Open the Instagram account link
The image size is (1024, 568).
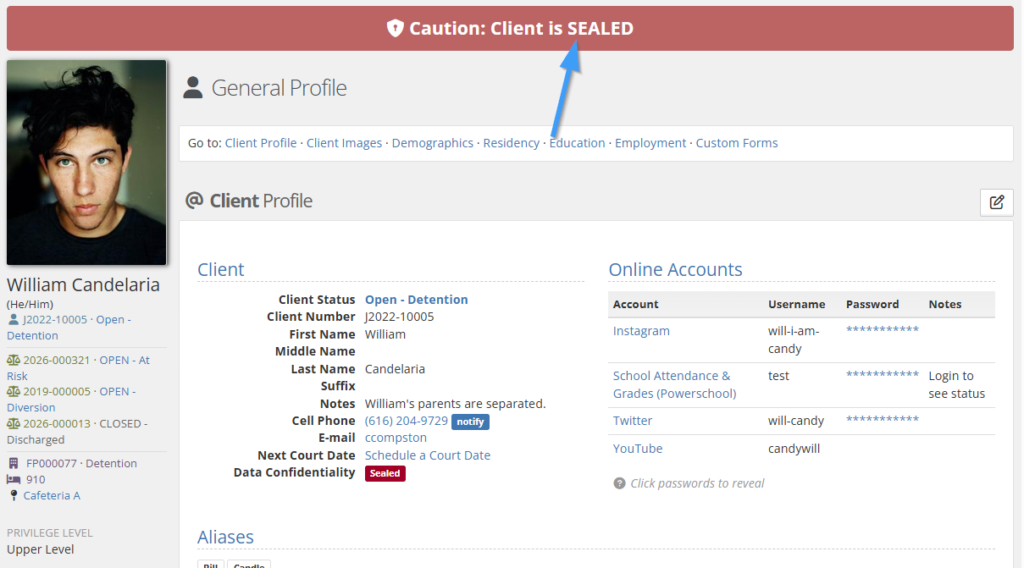click(641, 331)
